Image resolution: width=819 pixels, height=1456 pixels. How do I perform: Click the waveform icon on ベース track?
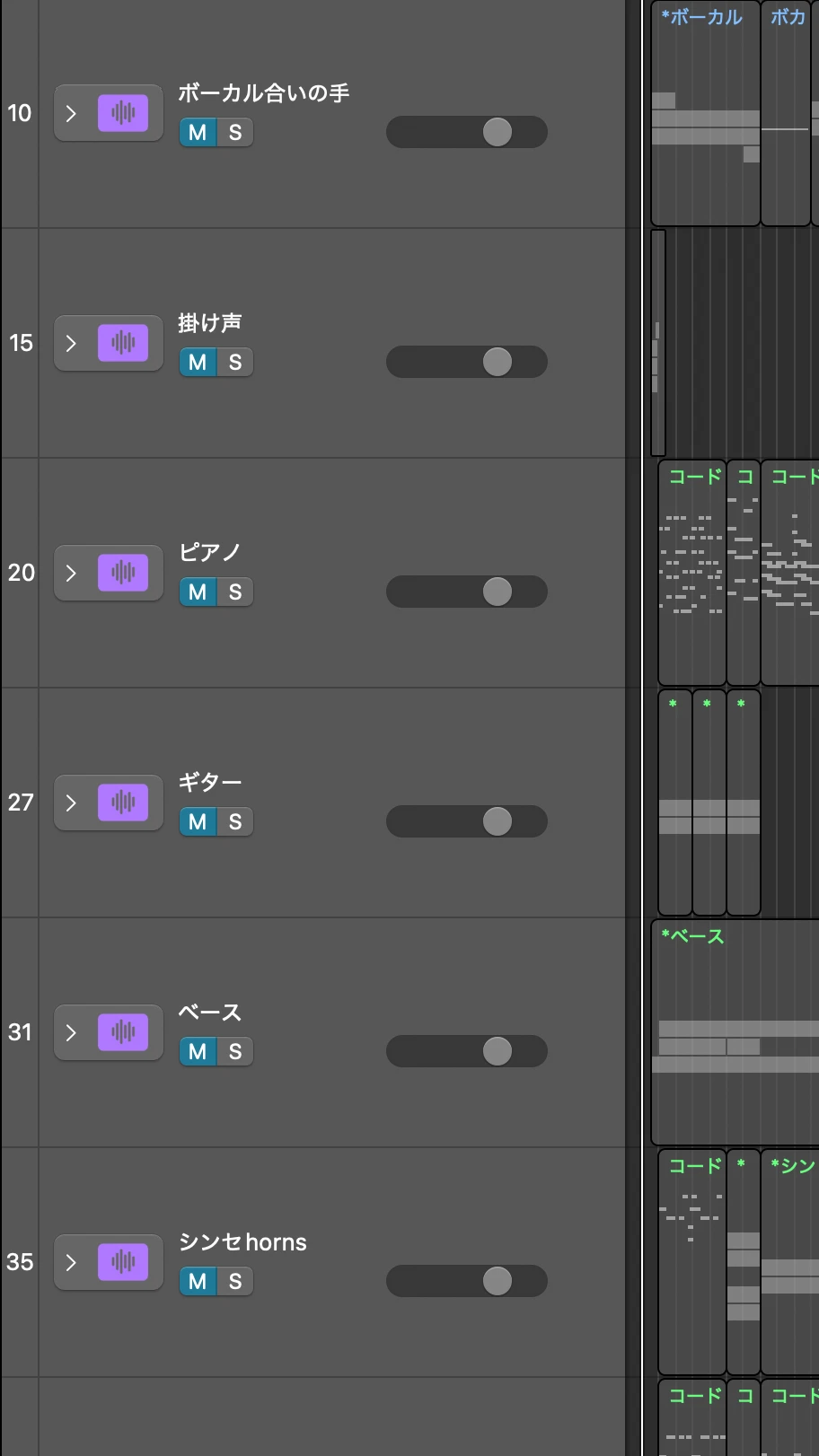pyautogui.click(x=123, y=1032)
